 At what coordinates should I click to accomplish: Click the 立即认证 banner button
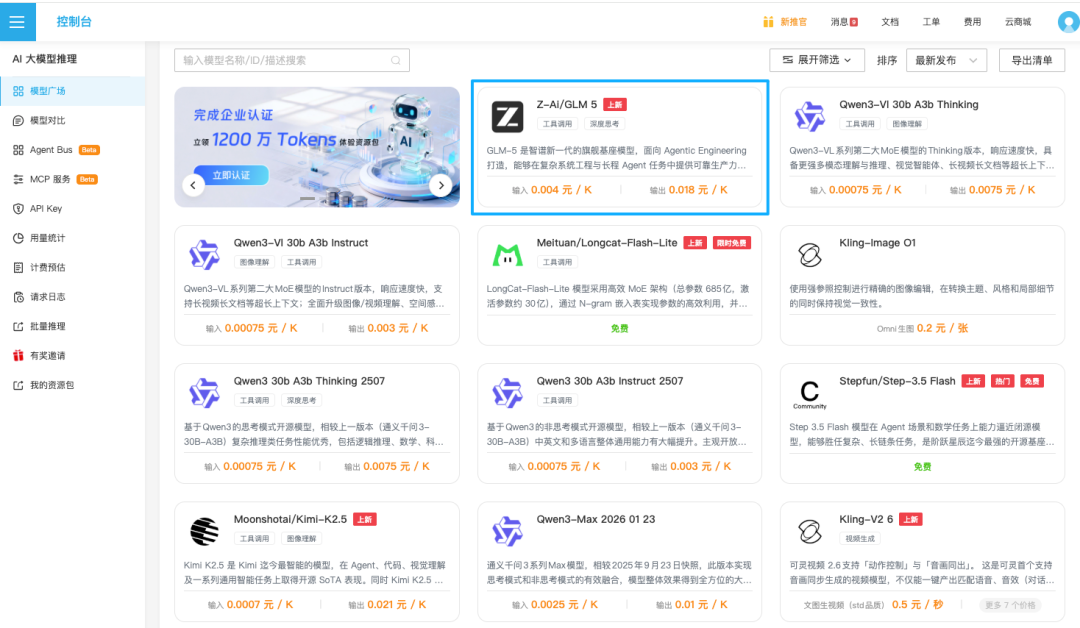click(x=231, y=175)
